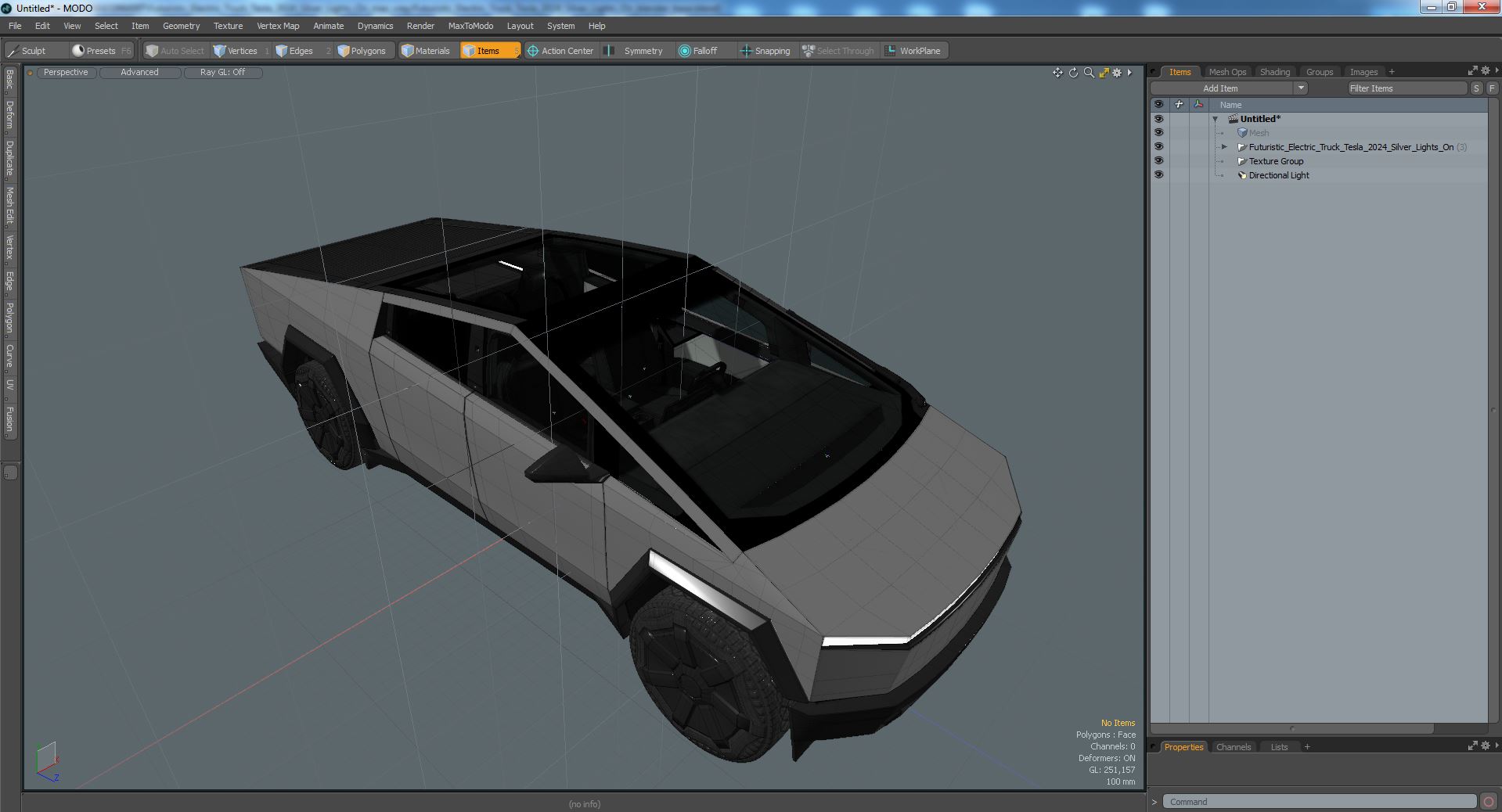Click the F button next to Filter Items
The image size is (1502, 812).
tap(1491, 88)
